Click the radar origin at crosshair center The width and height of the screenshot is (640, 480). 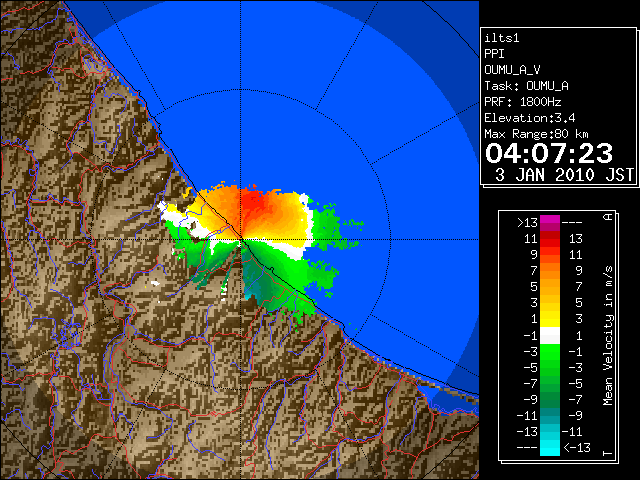(241, 239)
